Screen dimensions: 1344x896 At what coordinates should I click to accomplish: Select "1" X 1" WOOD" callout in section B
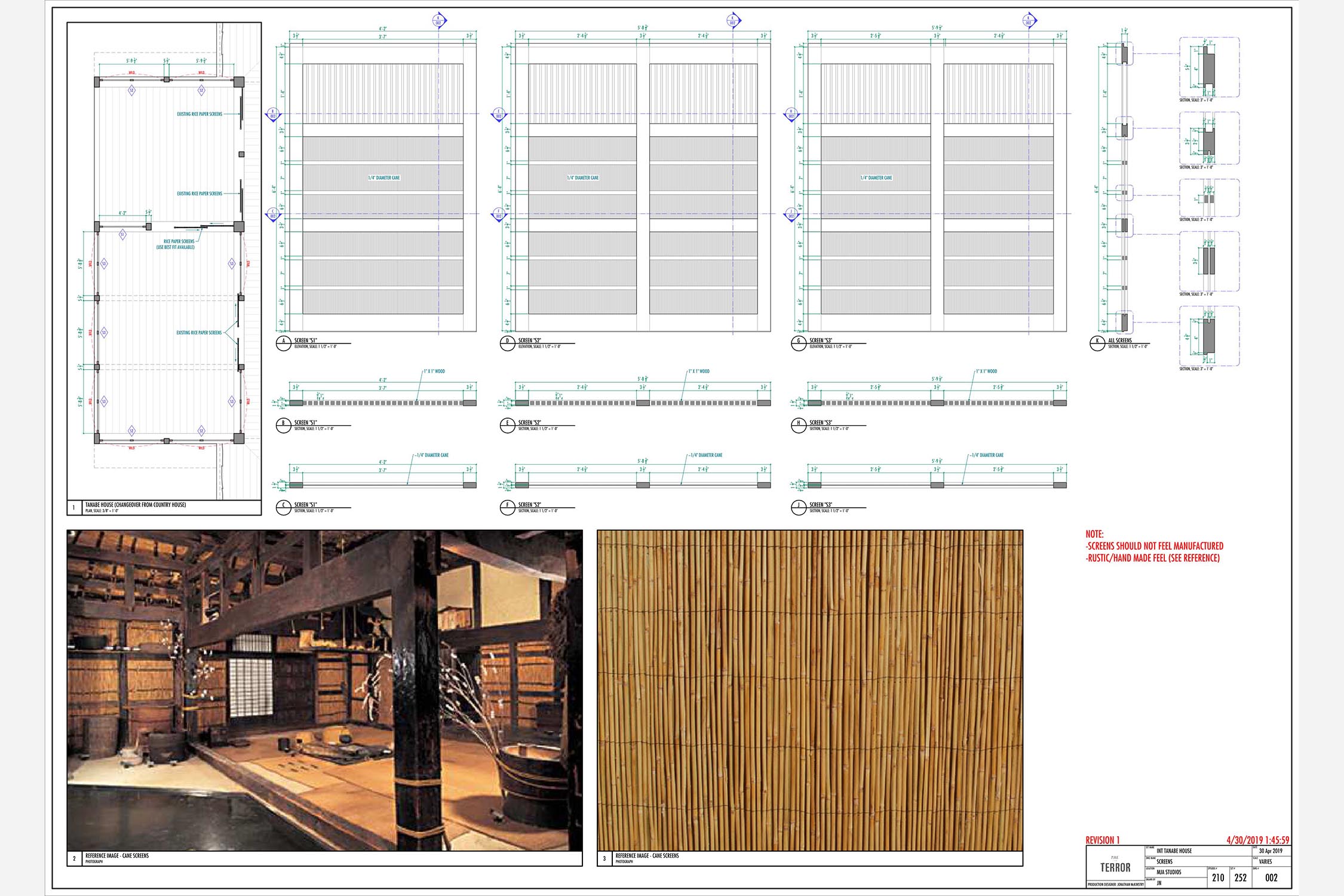click(434, 372)
